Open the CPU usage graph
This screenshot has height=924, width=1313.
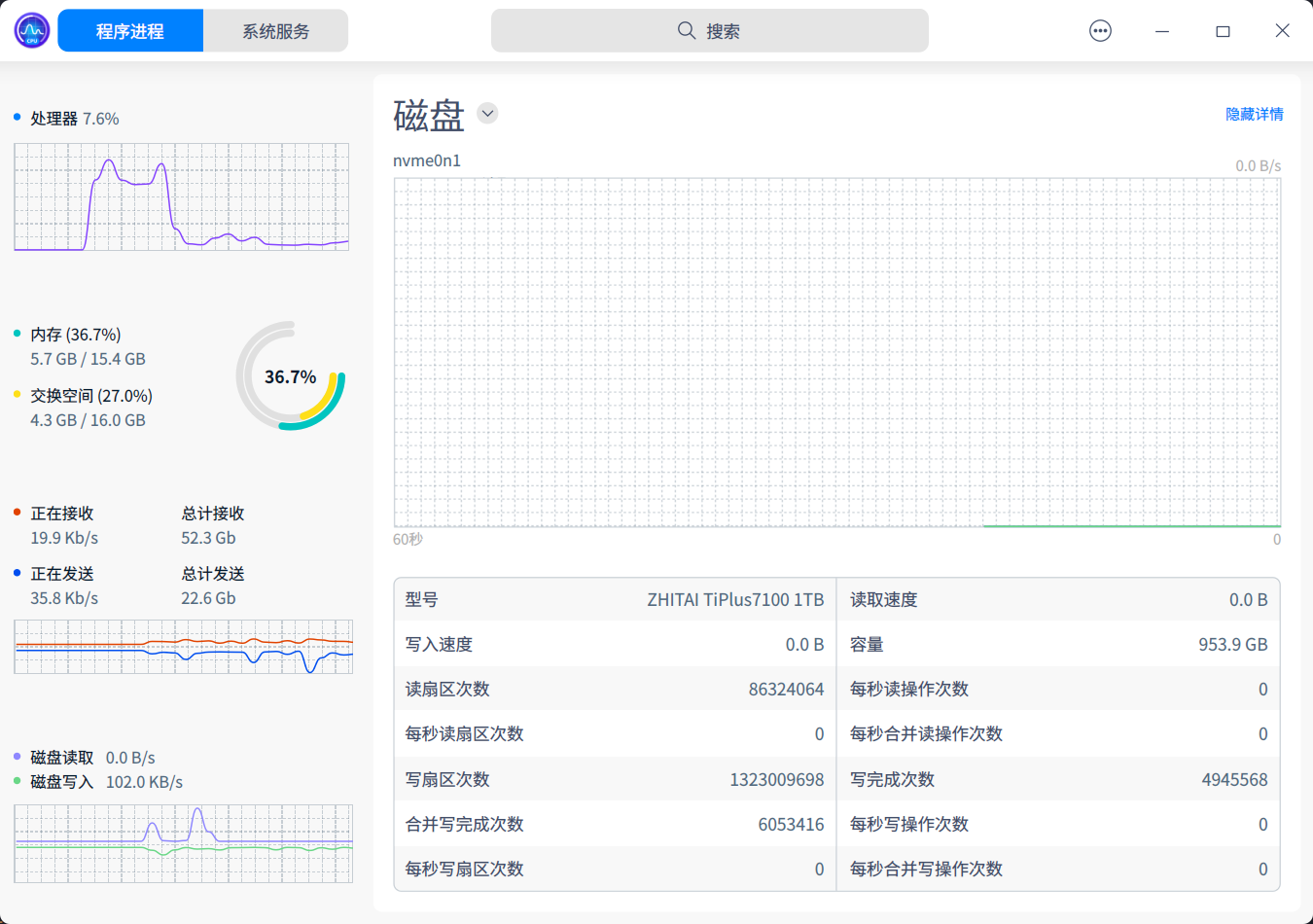click(182, 197)
